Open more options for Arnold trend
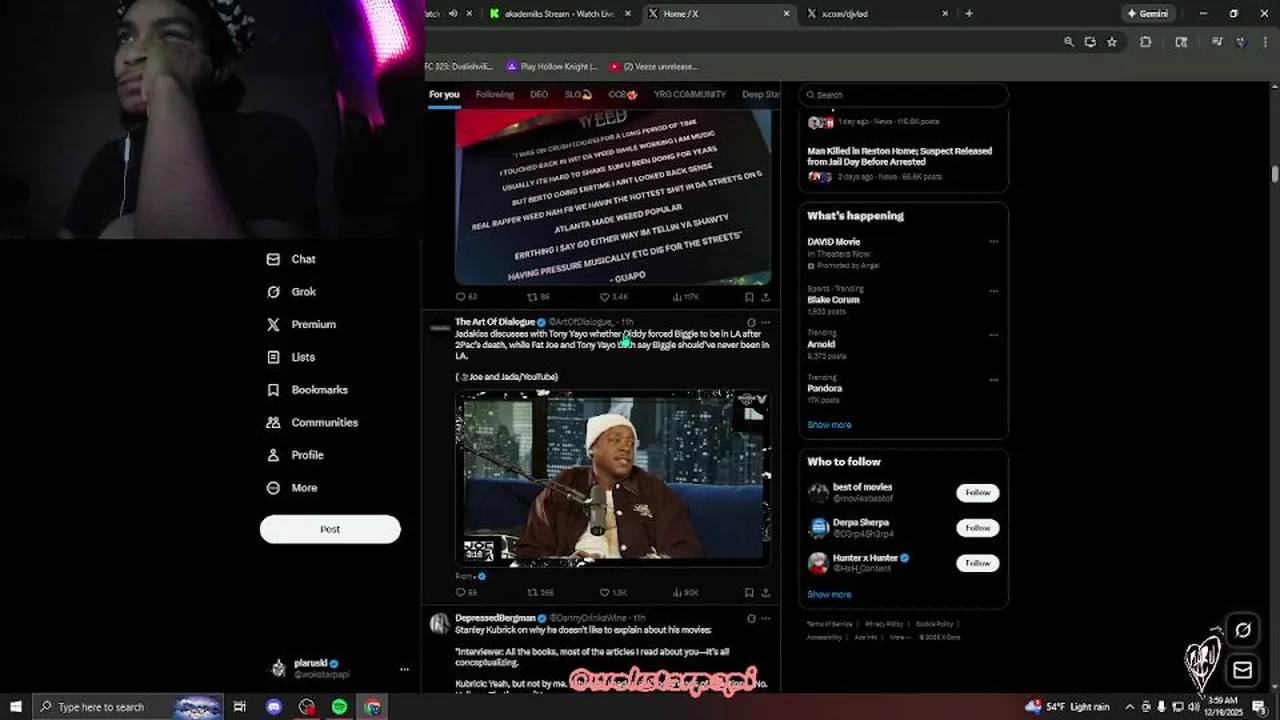Viewport: 1280px width, 720px height. click(993, 335)
